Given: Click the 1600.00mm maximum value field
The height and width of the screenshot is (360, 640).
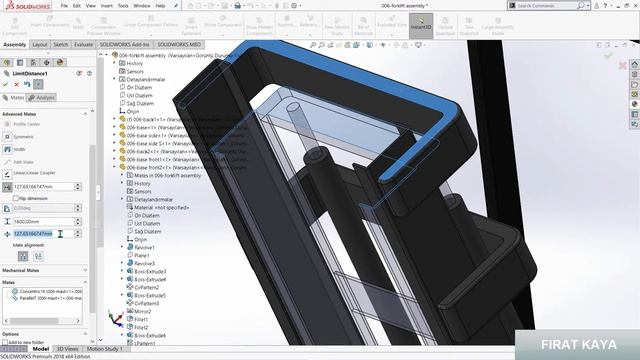Looking at the screenshot, I should pos(44,222).
